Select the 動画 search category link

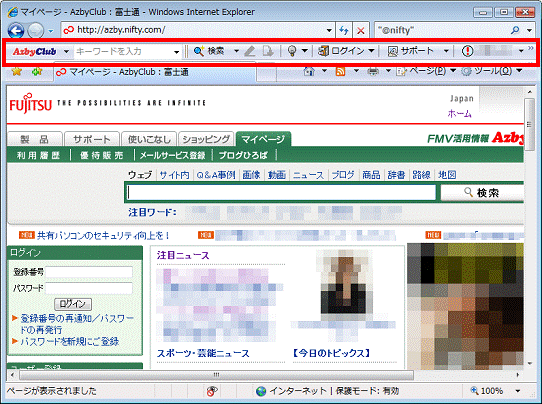(277, 175)
